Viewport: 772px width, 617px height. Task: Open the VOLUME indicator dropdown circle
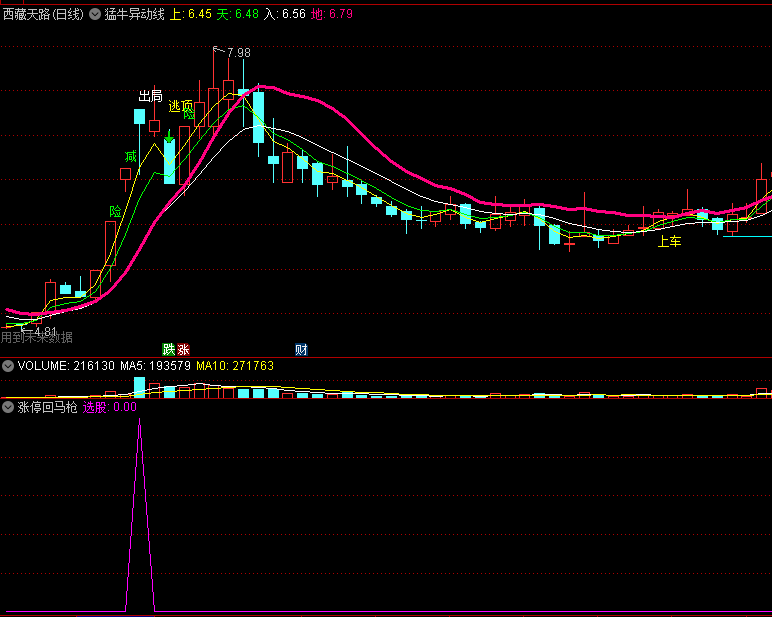(8, 366)
